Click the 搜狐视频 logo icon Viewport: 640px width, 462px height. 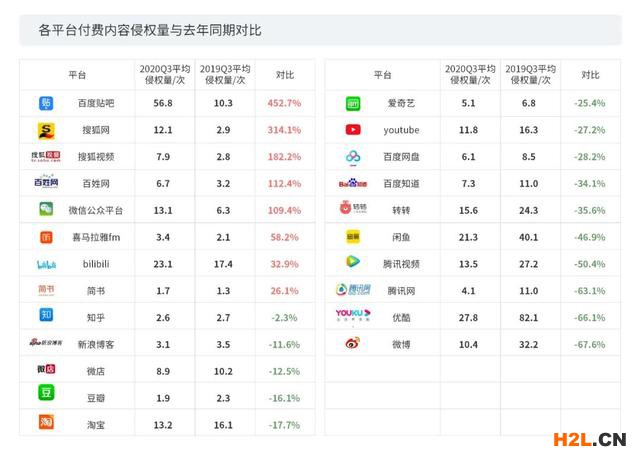coord(46,157)
